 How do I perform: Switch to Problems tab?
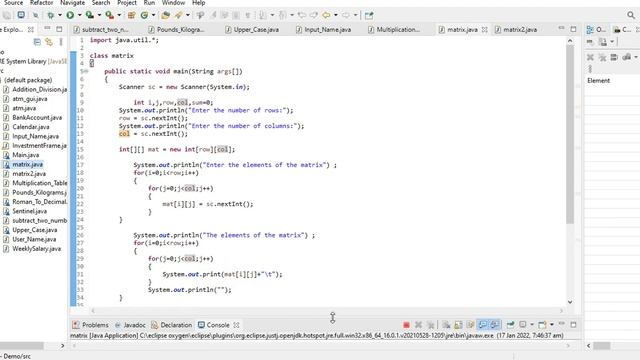coord(91,325)
